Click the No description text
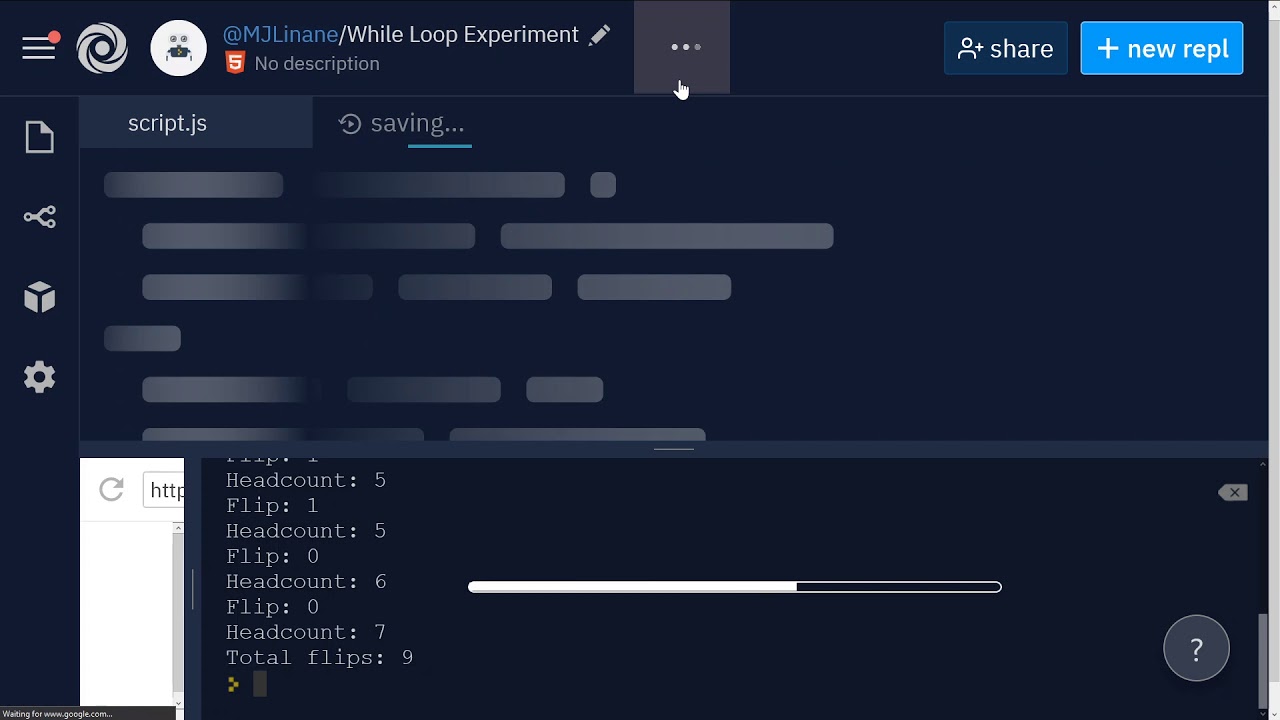 tap(317, 63)
